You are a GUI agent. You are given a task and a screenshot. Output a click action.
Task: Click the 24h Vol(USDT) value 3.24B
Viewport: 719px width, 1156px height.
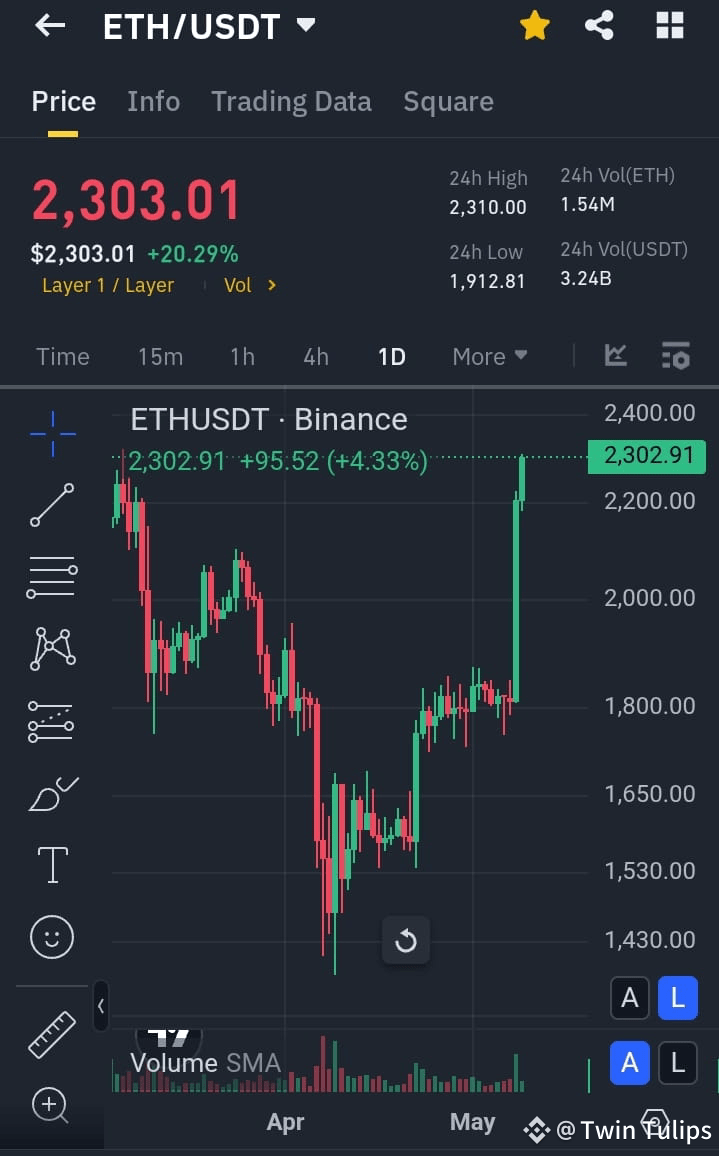(x=586, y=278)
